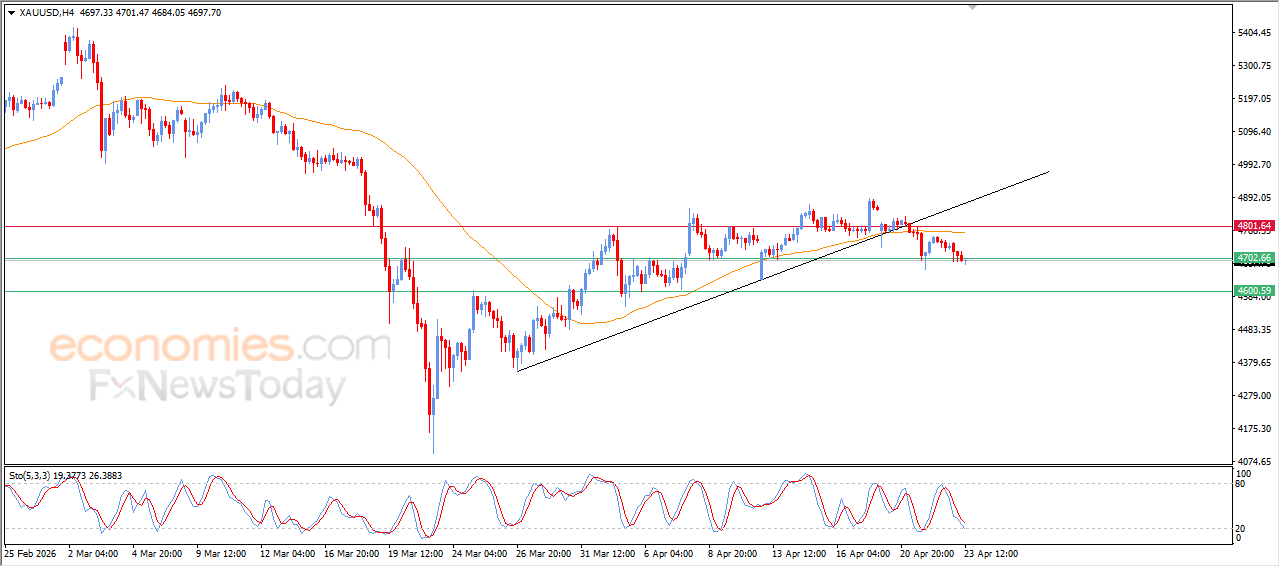The image size is (1280, 567).
Task: Select the green 4702.66 price label
Action: coord(1254,258)
